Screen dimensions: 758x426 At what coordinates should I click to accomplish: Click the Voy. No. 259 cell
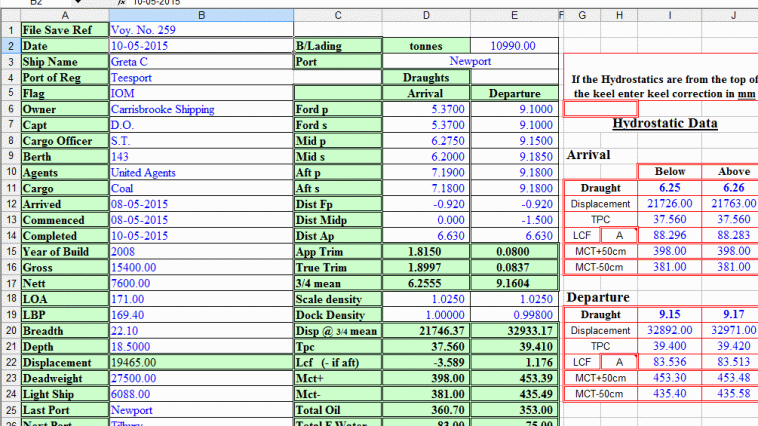point(200,30)
